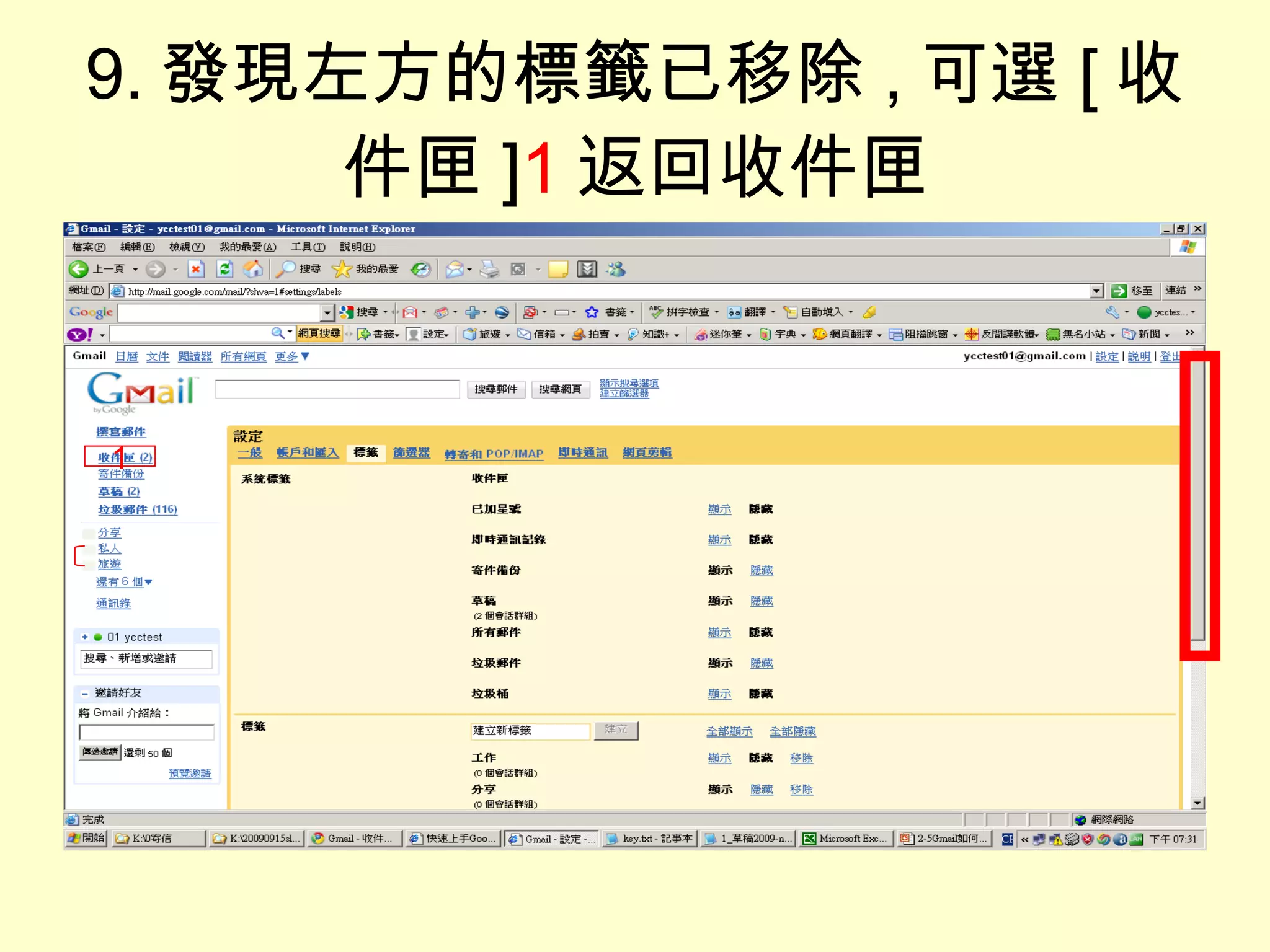Click the Gmail logo
The image size is (1270, 952).
tap(142, 393)
